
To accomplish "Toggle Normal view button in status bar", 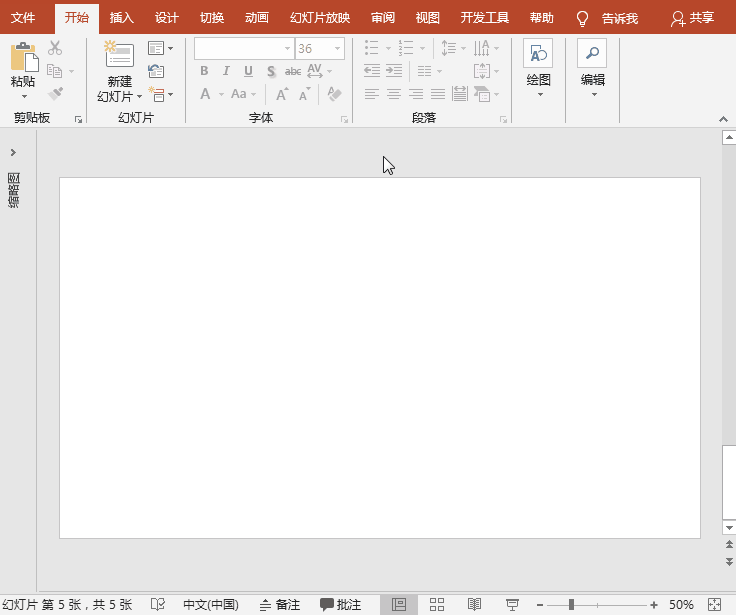I will (398, 604).
